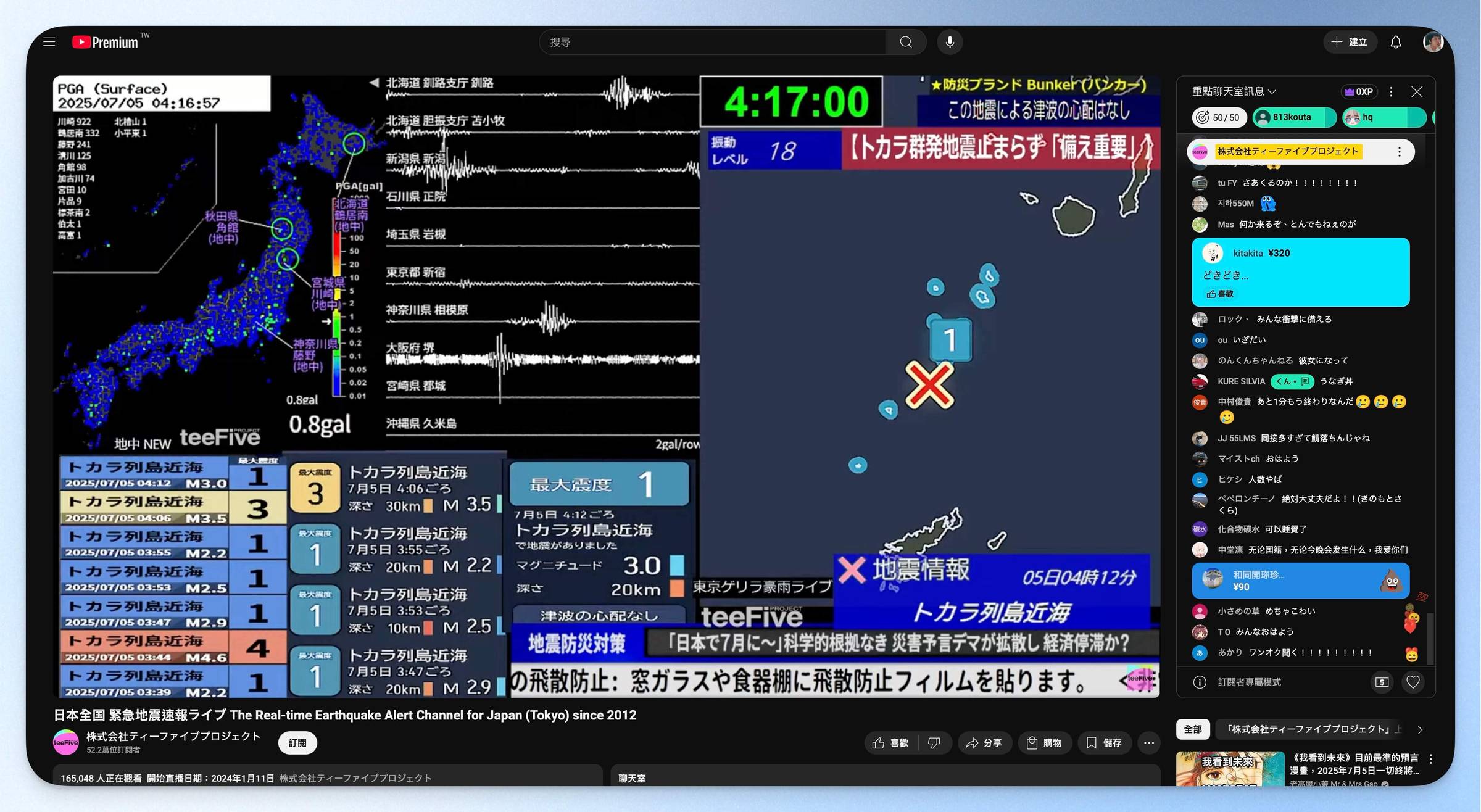The image size is (1481, 812).
Task: Click the ヒケシ chat author avatar
Action: [1199, 479]
